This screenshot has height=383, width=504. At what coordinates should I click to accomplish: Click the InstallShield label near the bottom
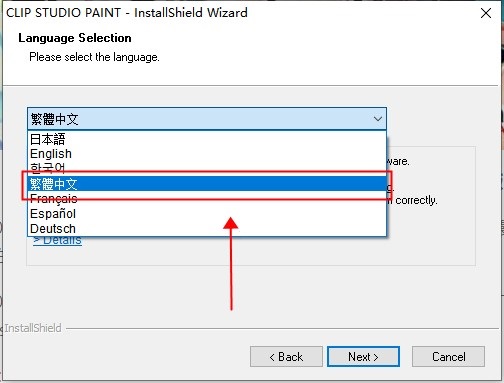(x=33, y=328)
